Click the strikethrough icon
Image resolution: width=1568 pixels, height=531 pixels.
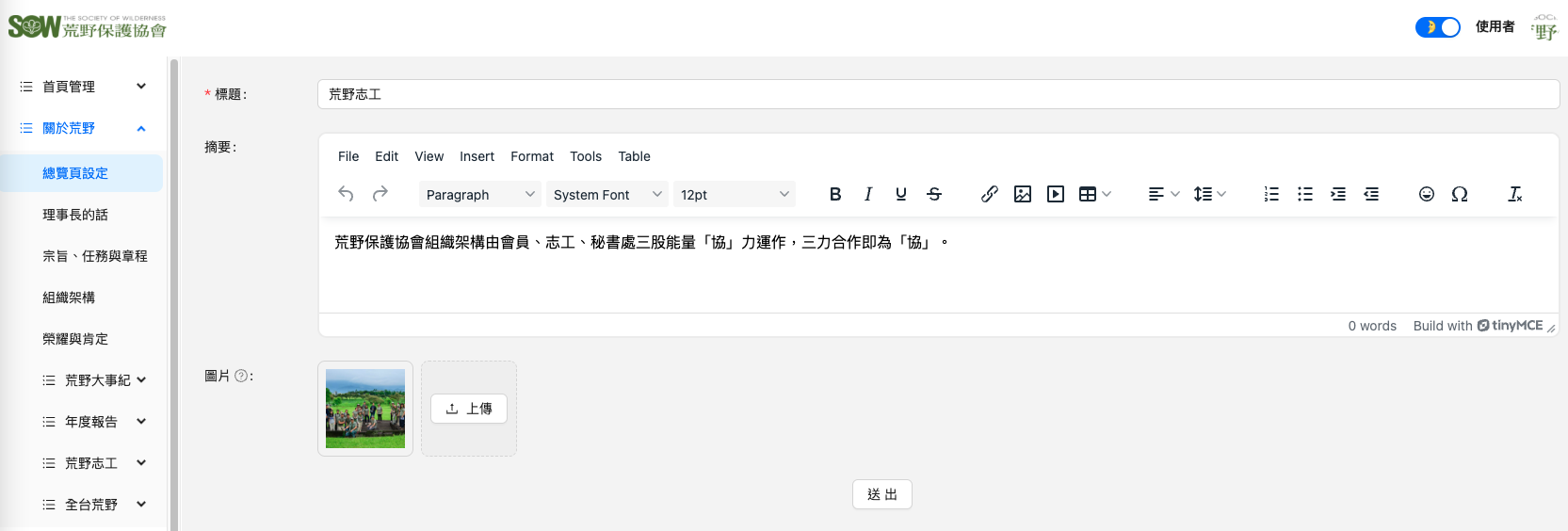tap(933, 194)
